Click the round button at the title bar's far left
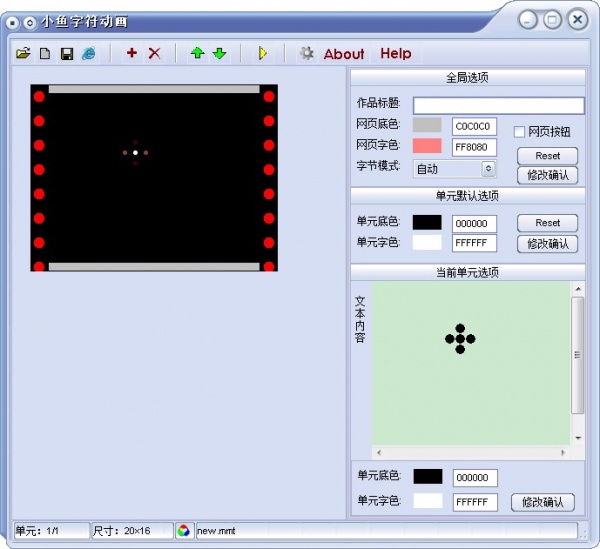This screenshot has height=549, width=600. pyautogui.click(x=12, y=23)
